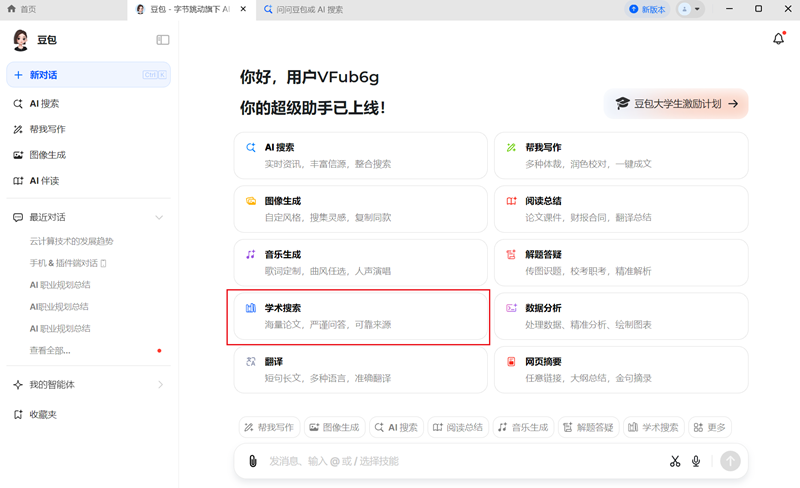The image size is (800, 488).
Task: Click the 收藏夹 bookmark icon
Action: [x=18, y=414]
